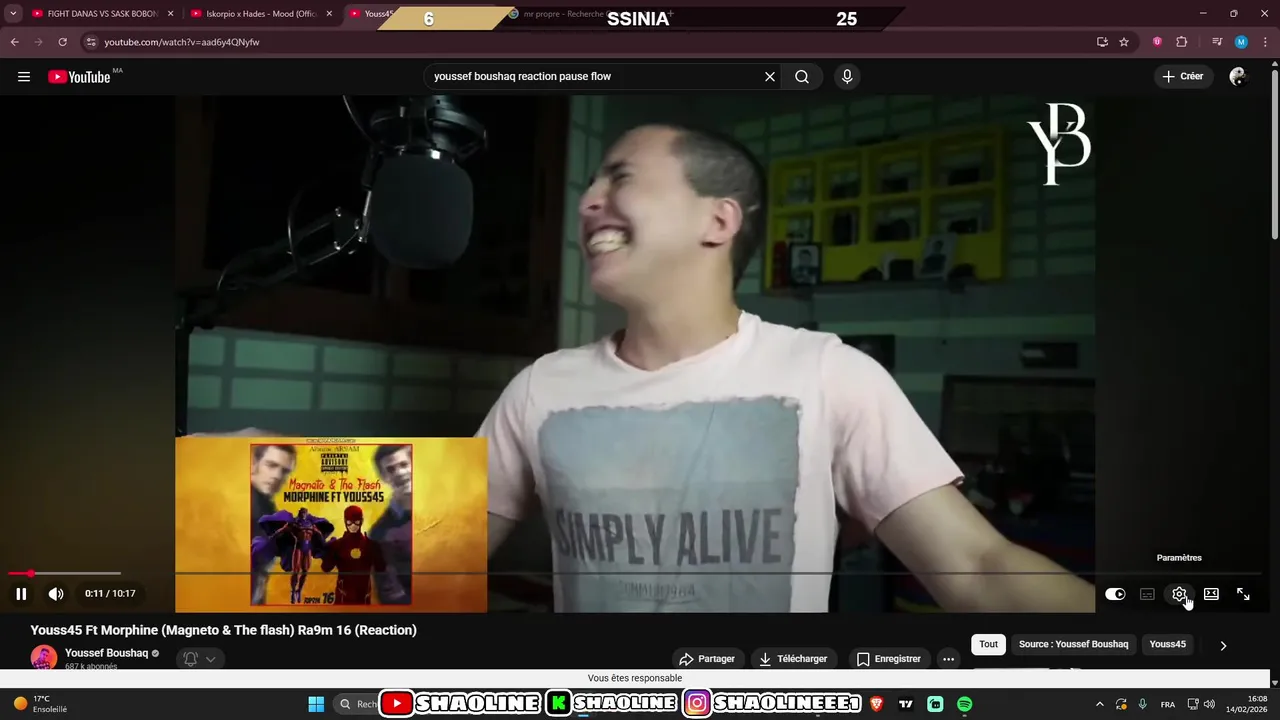Image resolution: width=1280 pixels, height=720 pixels.
Task: Open the TradingView taskbar icon
Action: click(906, 704)
